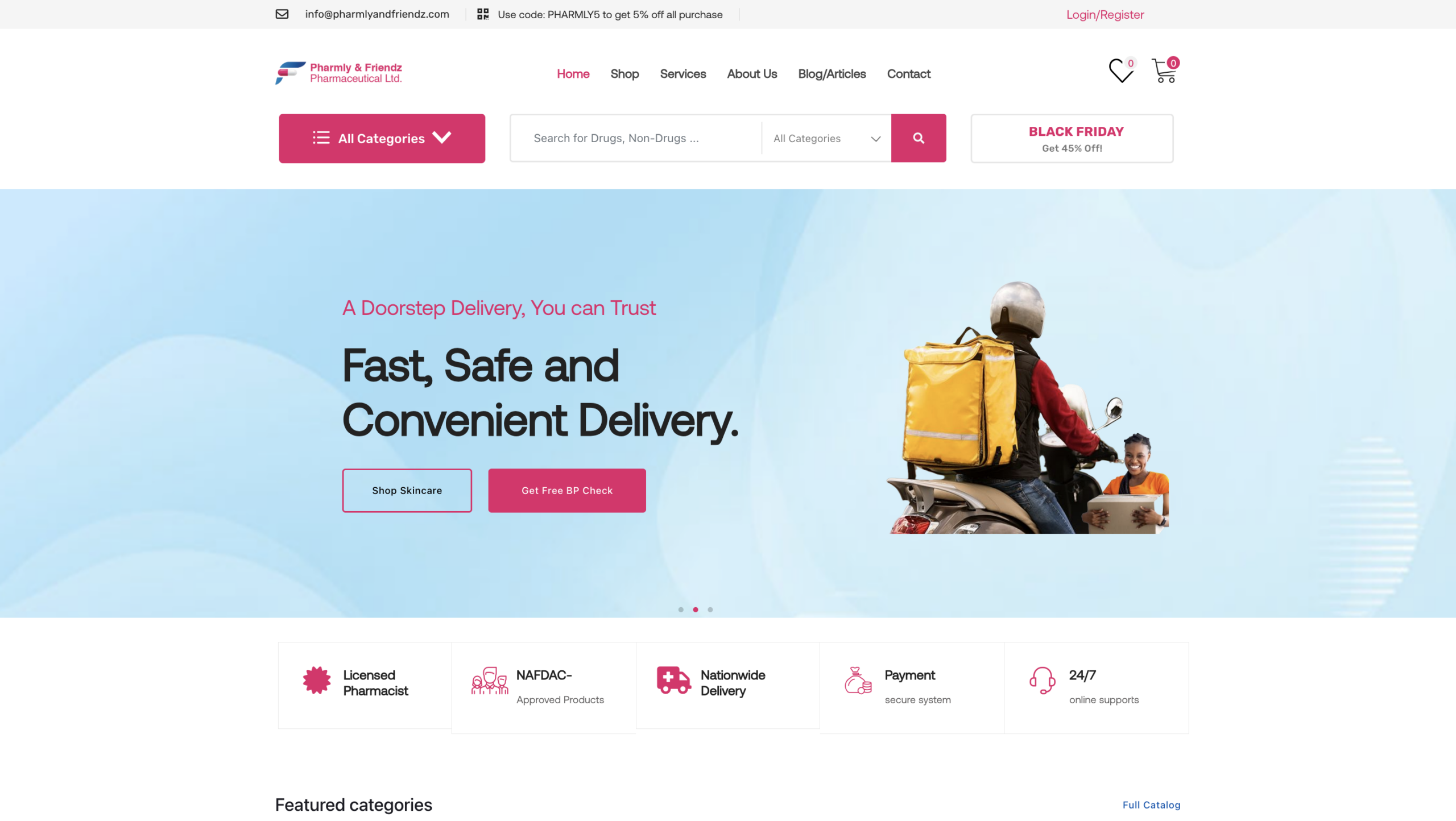
Task: Select the third slider dot
Action: pos(710,609)
